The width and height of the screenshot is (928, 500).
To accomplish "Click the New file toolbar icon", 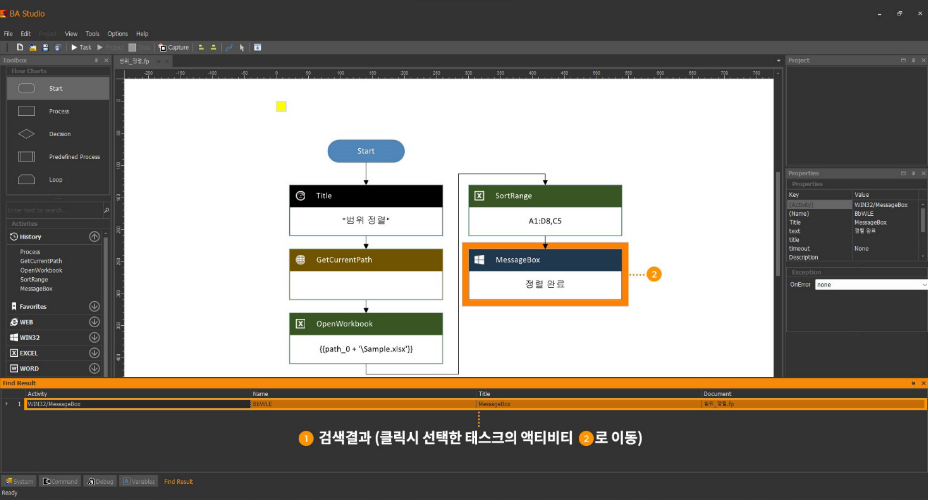I will point(20,47).
